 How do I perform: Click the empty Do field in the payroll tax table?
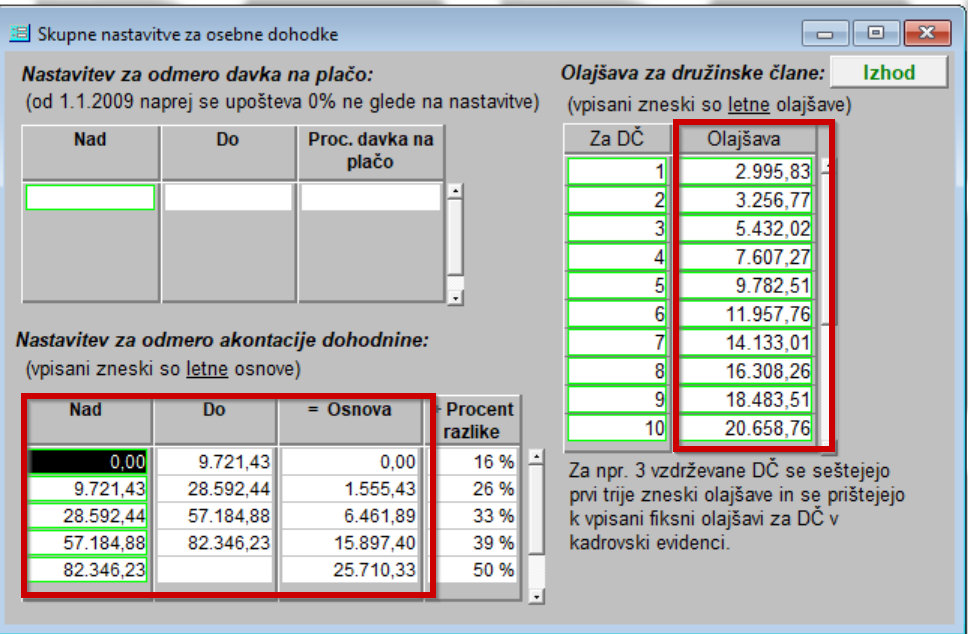(x=228, y=198)
